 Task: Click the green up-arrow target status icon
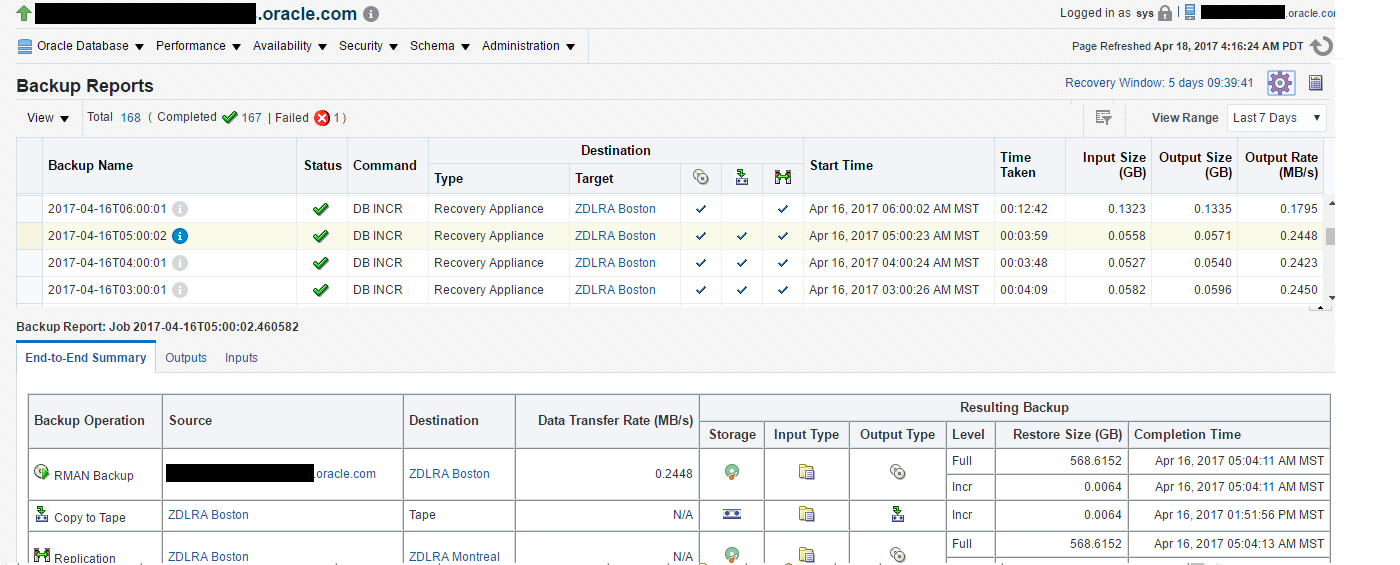click(24, 13)
